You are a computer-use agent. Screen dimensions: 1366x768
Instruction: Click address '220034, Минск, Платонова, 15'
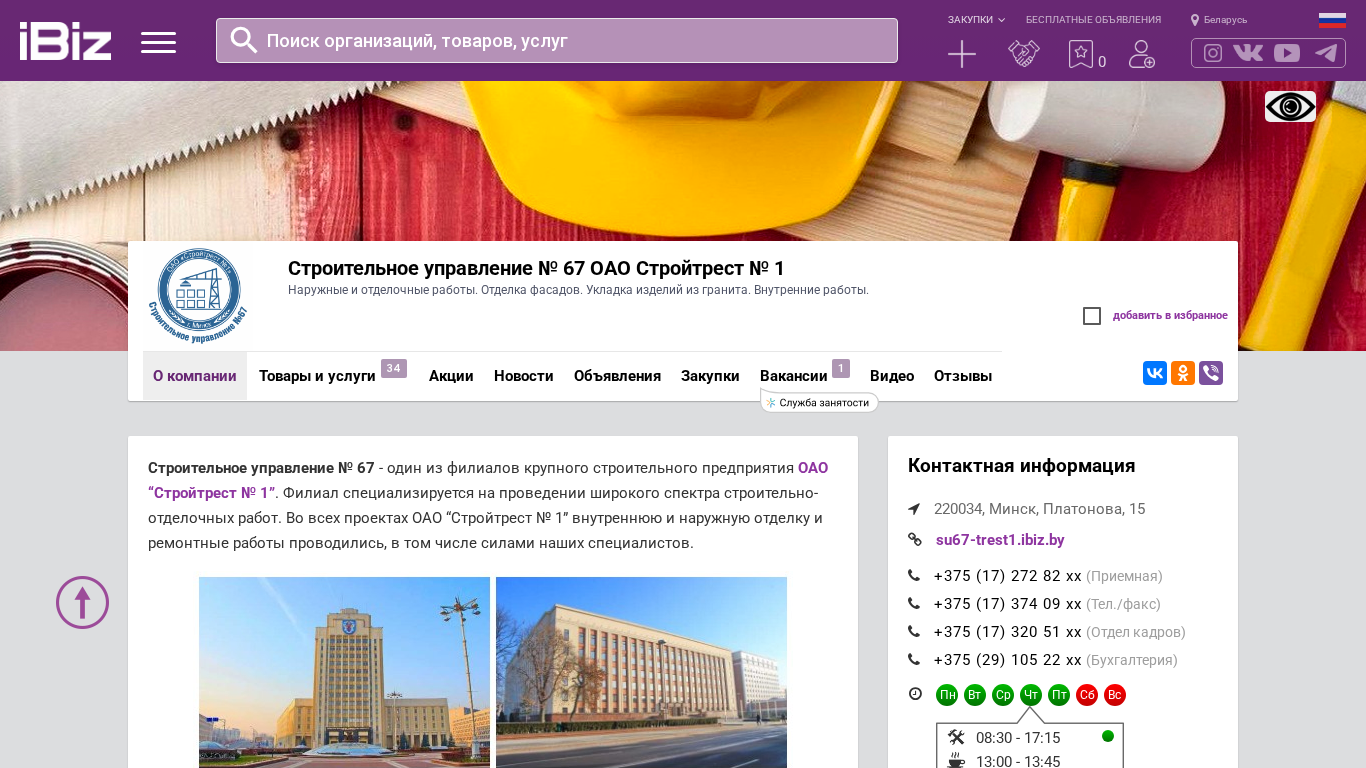click(x=1040, y=509)
